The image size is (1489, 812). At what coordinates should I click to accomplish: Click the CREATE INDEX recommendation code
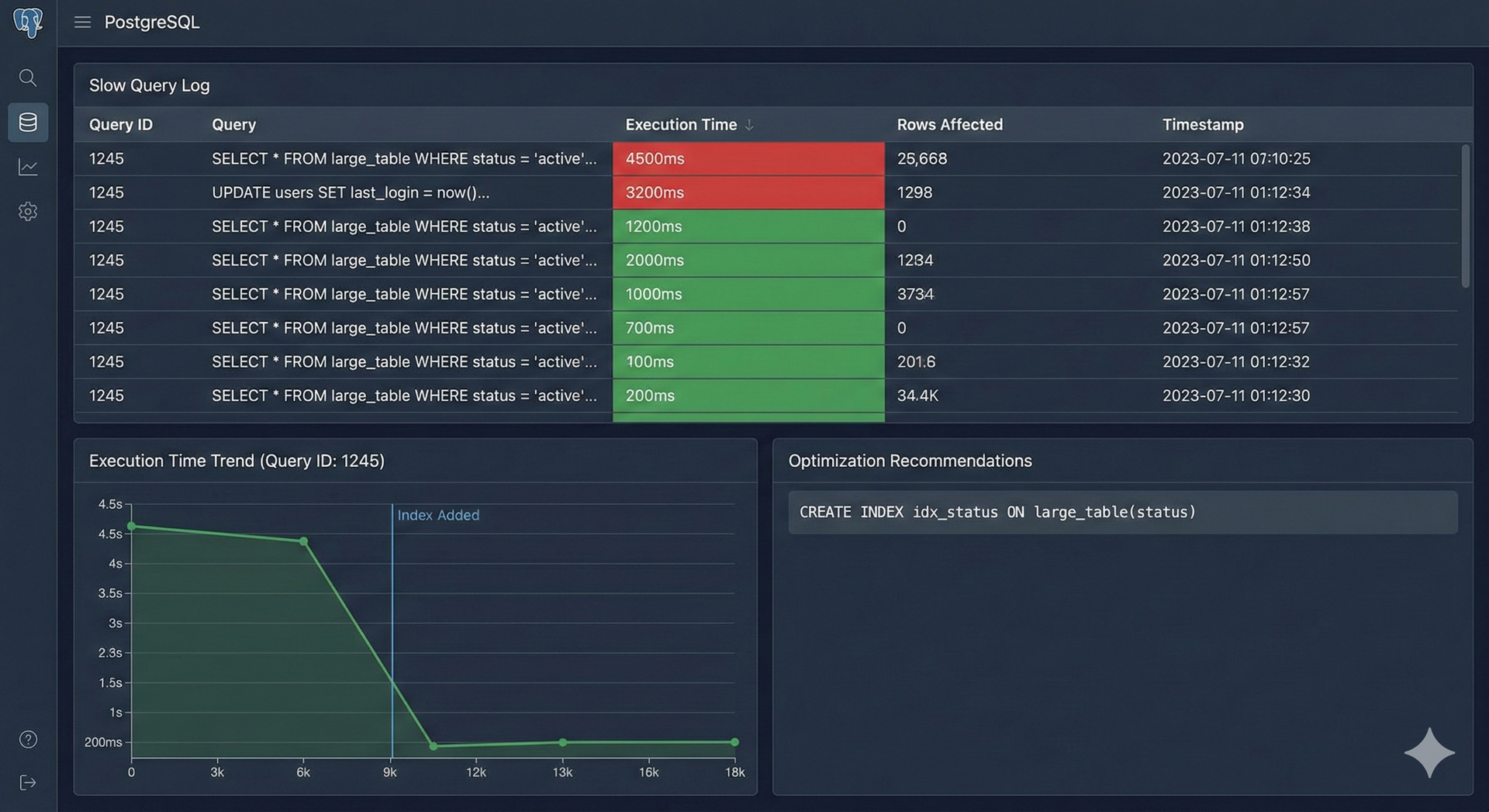pos(997,512)
